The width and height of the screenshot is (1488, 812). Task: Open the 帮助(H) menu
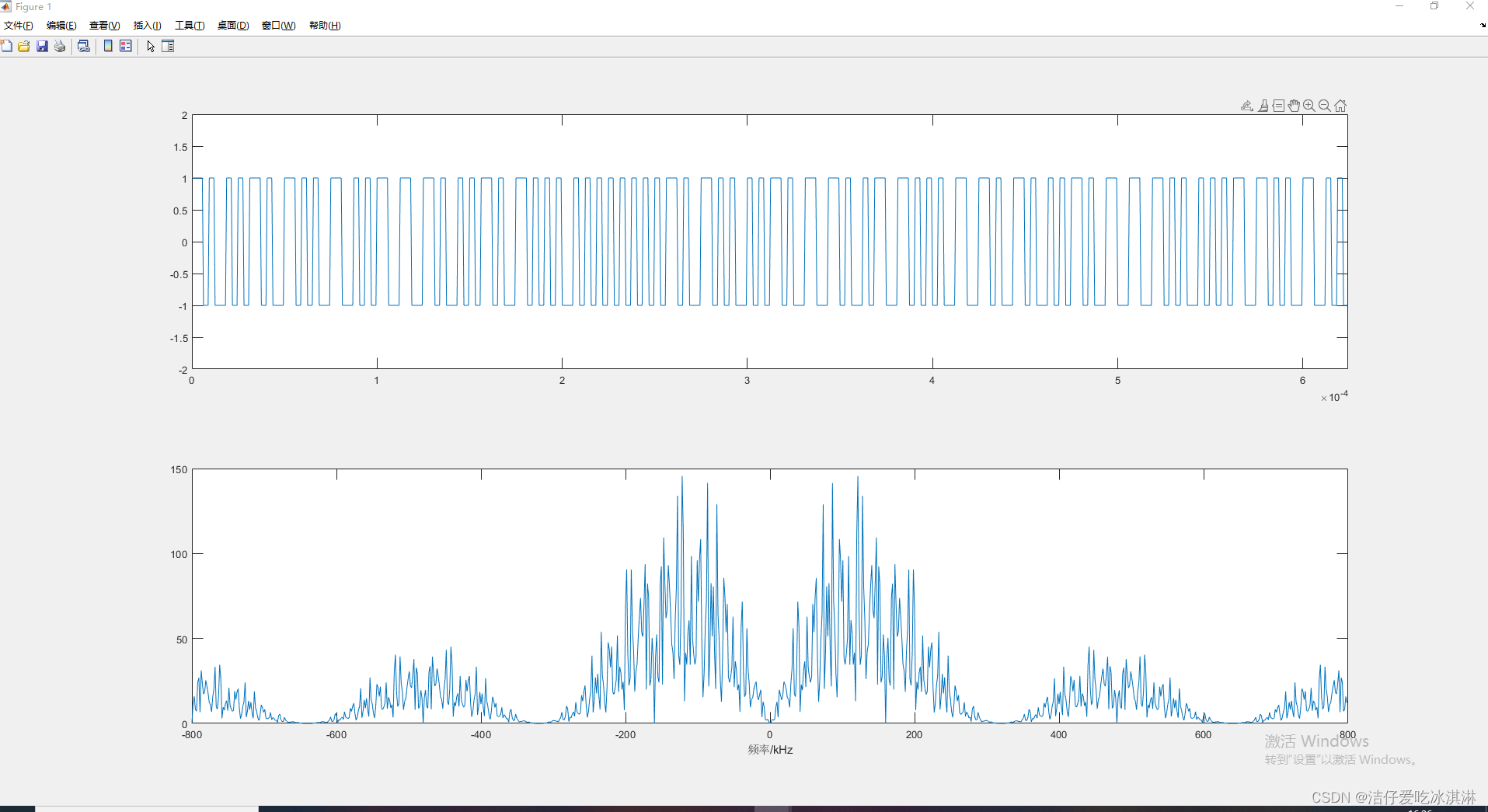325,26
